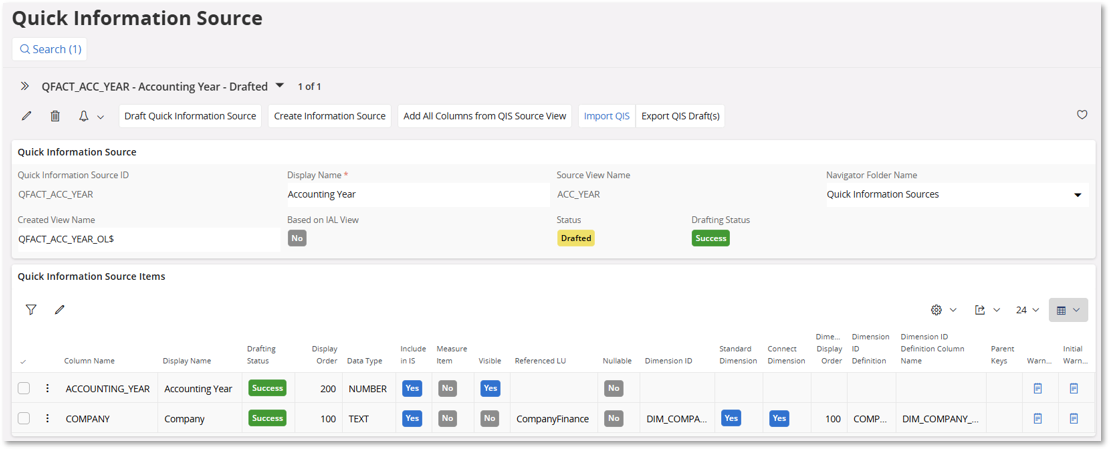Viewport: 1110px width, 450px height.
Task: Click Draft Quick Information Source button
Action: [x=190, y=116]
